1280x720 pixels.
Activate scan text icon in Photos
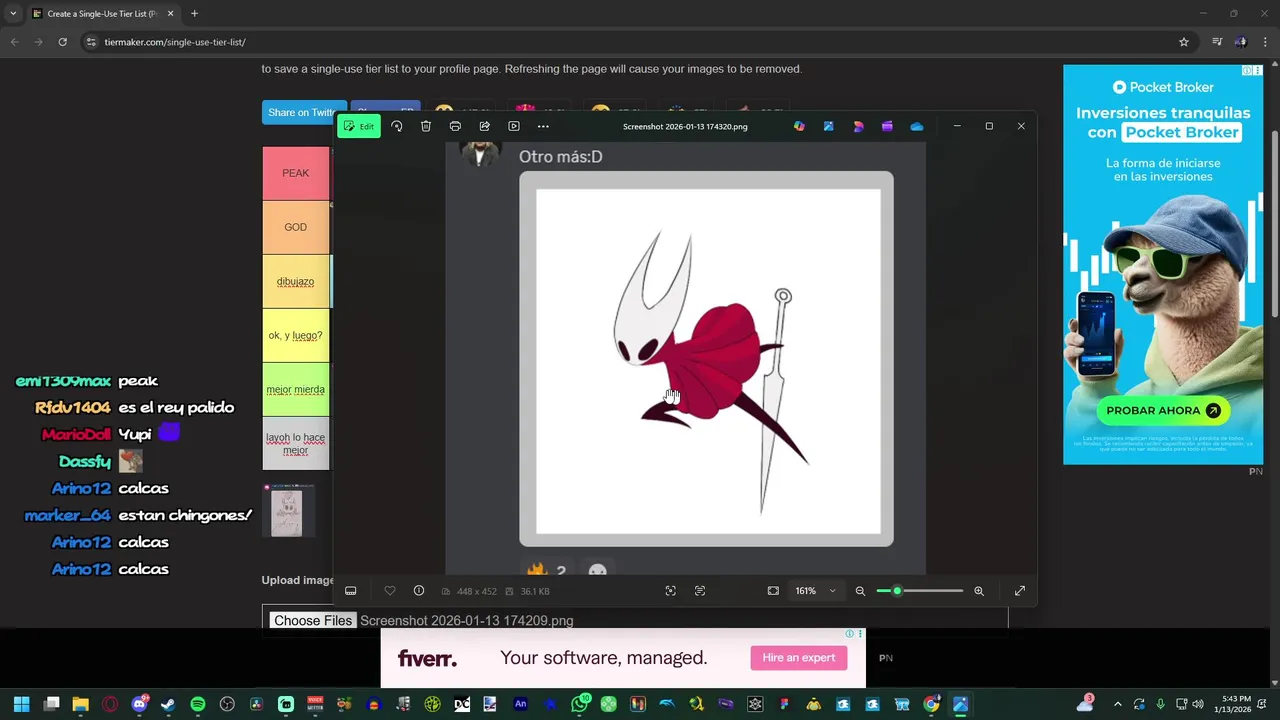[700, 591]
